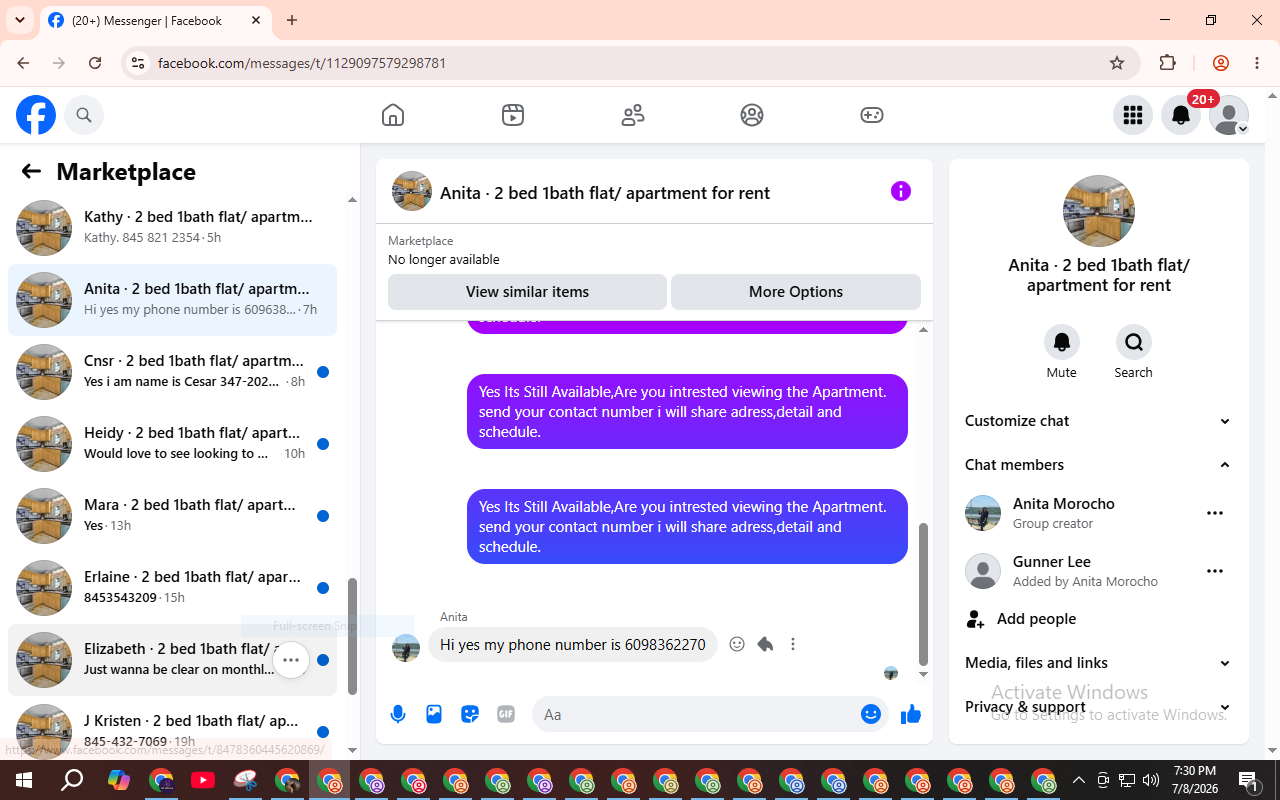The image size is (1280, 800).
Task: Open Kathy's apartment conversation
Action: pyautogui.click(x=172, y=228)
